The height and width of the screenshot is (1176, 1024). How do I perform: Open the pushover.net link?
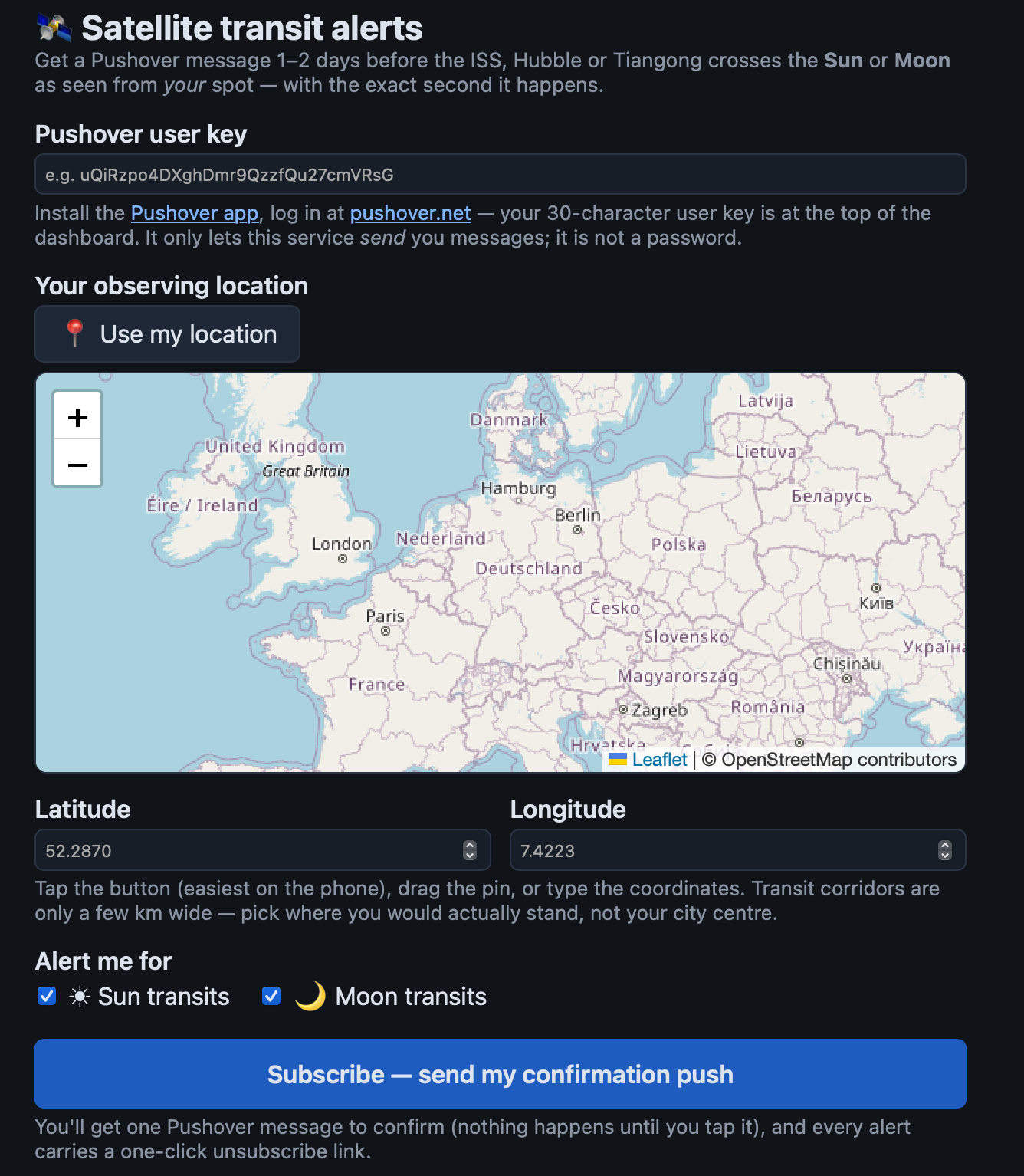pyautogui.click(x=410, y=213)
